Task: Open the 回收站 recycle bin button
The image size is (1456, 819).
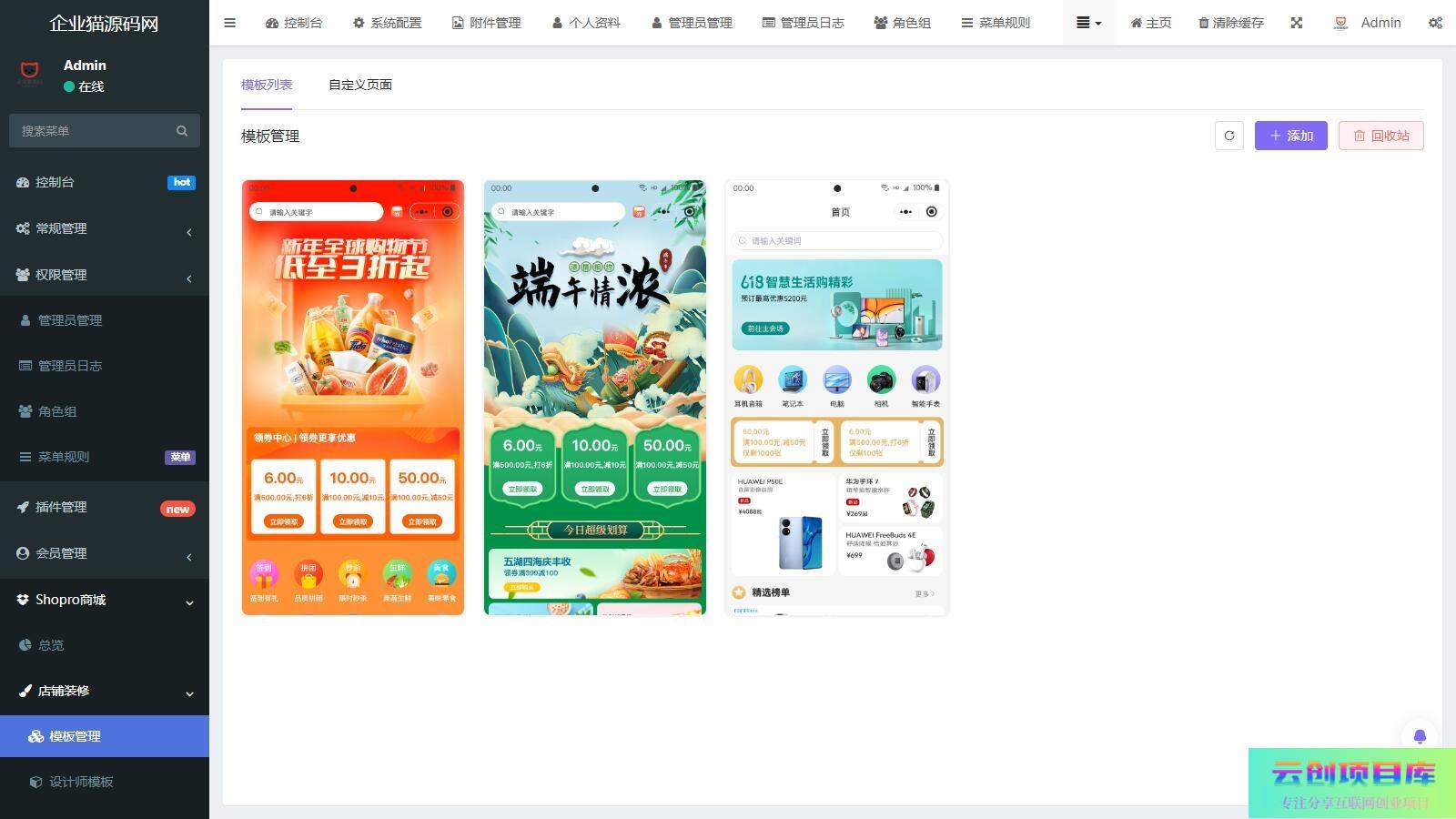Action: pos(1380,136)
